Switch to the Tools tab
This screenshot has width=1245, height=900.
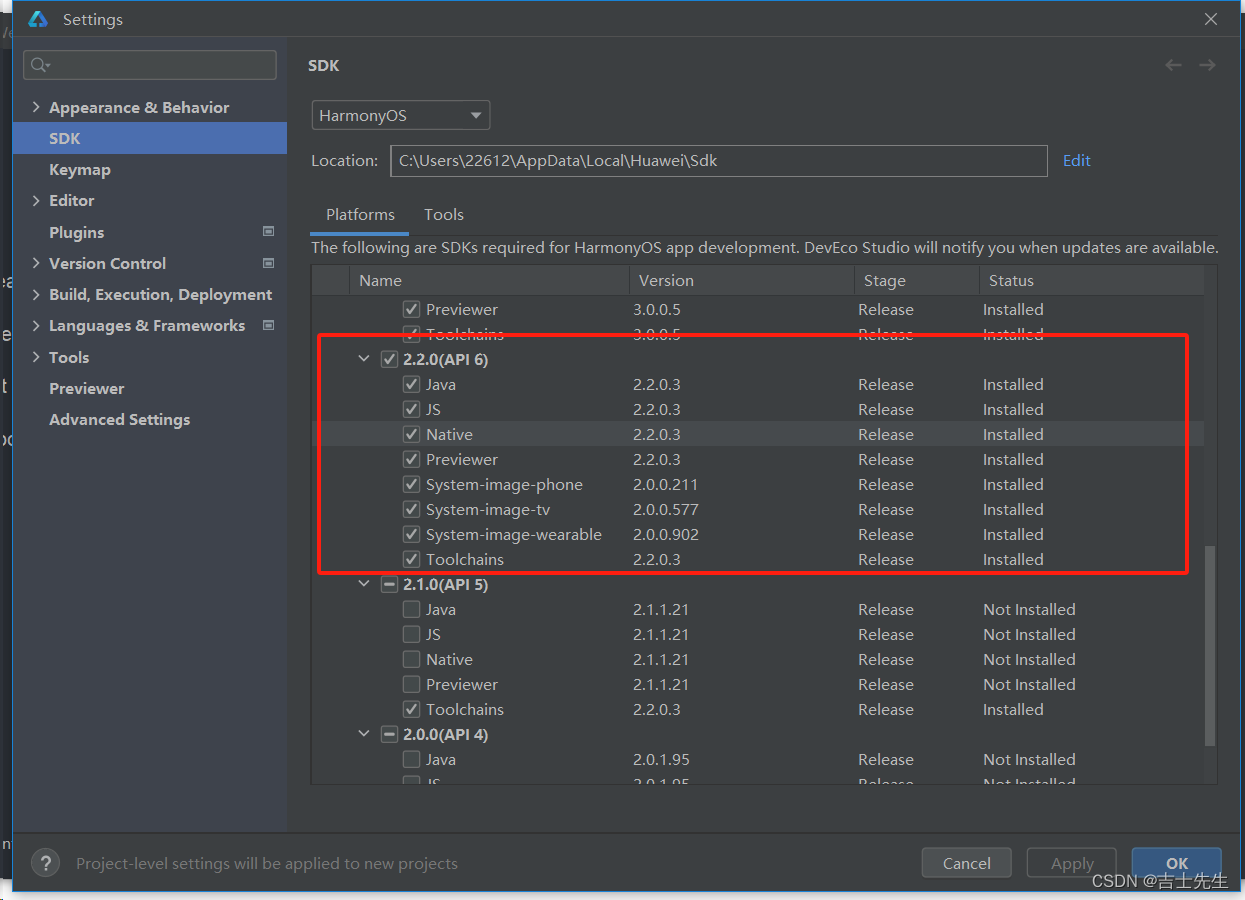click(443, 215)
